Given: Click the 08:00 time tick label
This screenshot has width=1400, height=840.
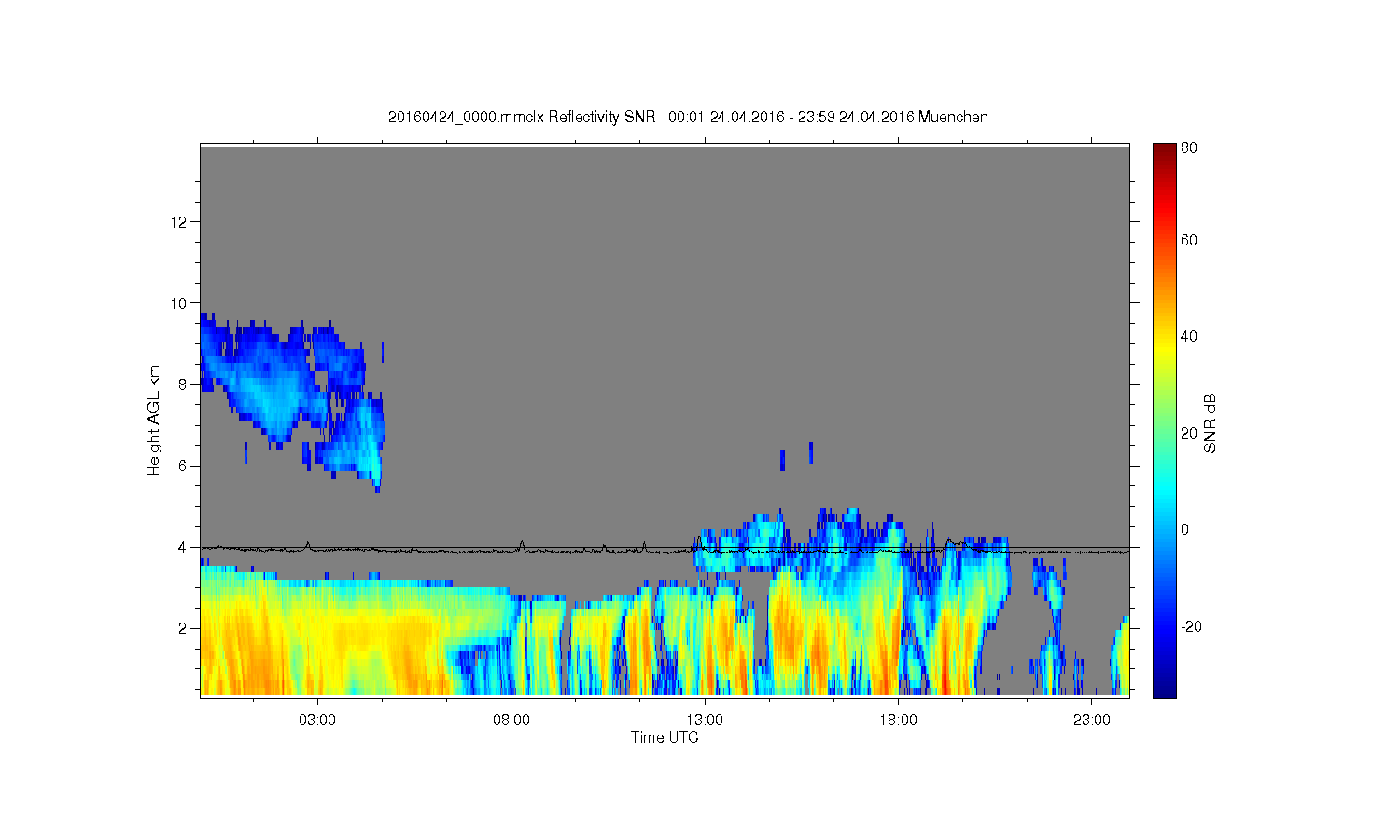Looking at the screenshot, I should pos(511,721).
